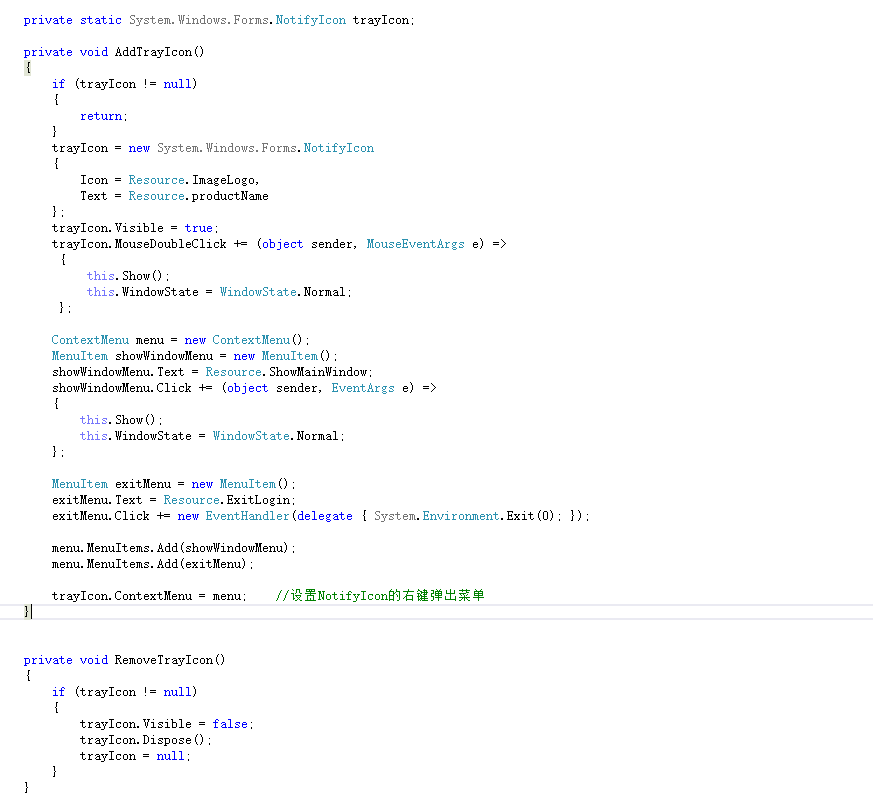Click the green Chinese comment about NotifyIcon
This screenshot has width=873, height=805.
click(380, 596)
